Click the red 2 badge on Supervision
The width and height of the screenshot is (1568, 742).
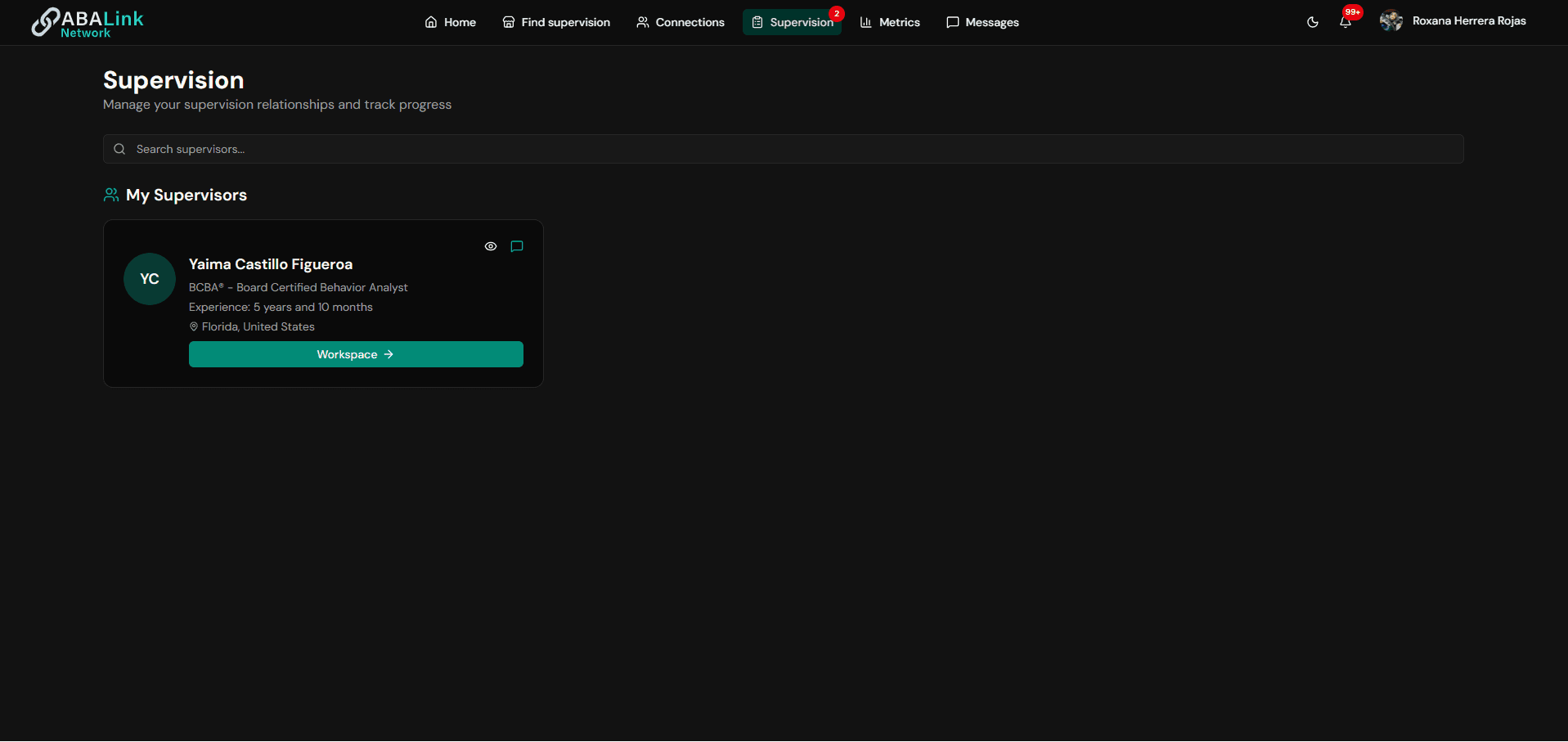tap(837, 14)
